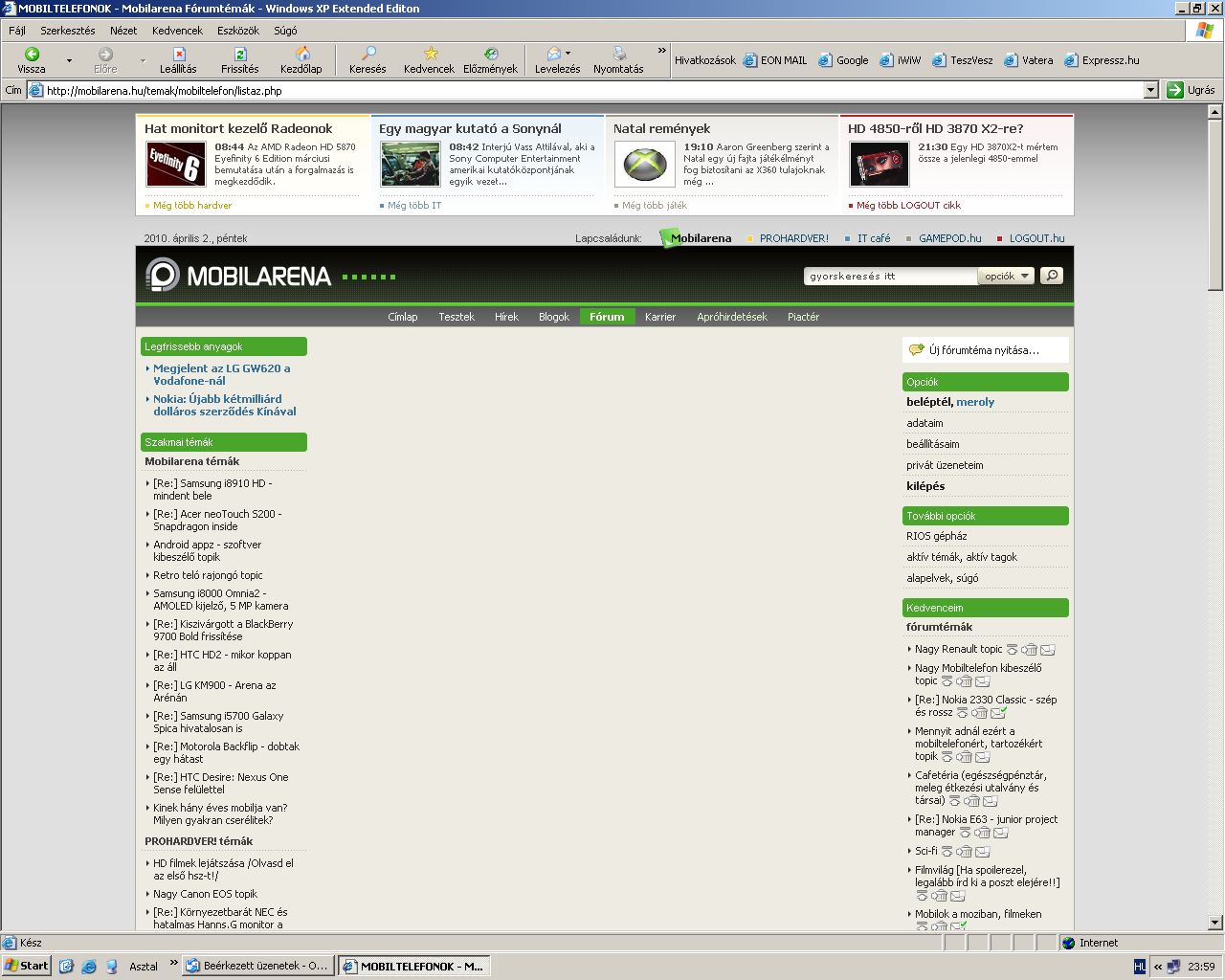Click the move-up icon next to Nagy Renault topic
Viewport: 1225px width, 980px height.
(1012, 650)
